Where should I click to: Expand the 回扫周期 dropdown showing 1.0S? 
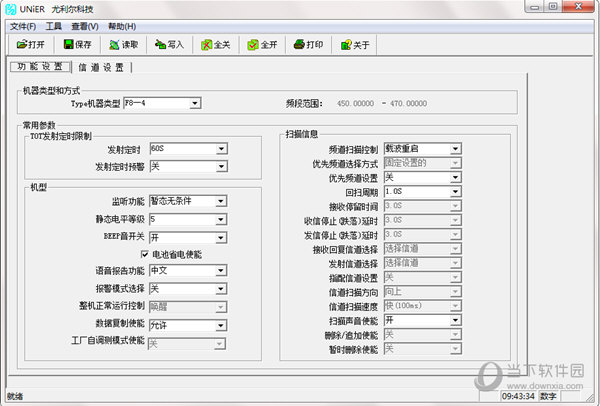coord(455,192)
